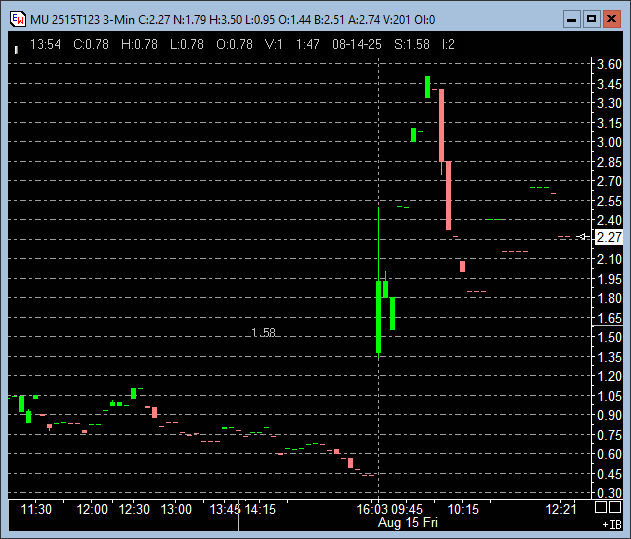Click the 1.50 price axis label
The width and height of the screenshot is (631, 539).
[x=609, y=337]
